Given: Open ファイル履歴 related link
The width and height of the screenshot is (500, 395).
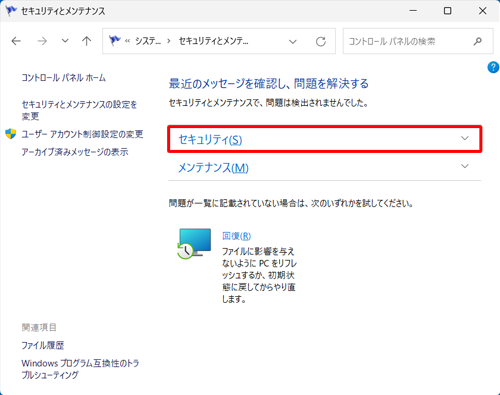Looking at the screenshot, I should [43, 345].
